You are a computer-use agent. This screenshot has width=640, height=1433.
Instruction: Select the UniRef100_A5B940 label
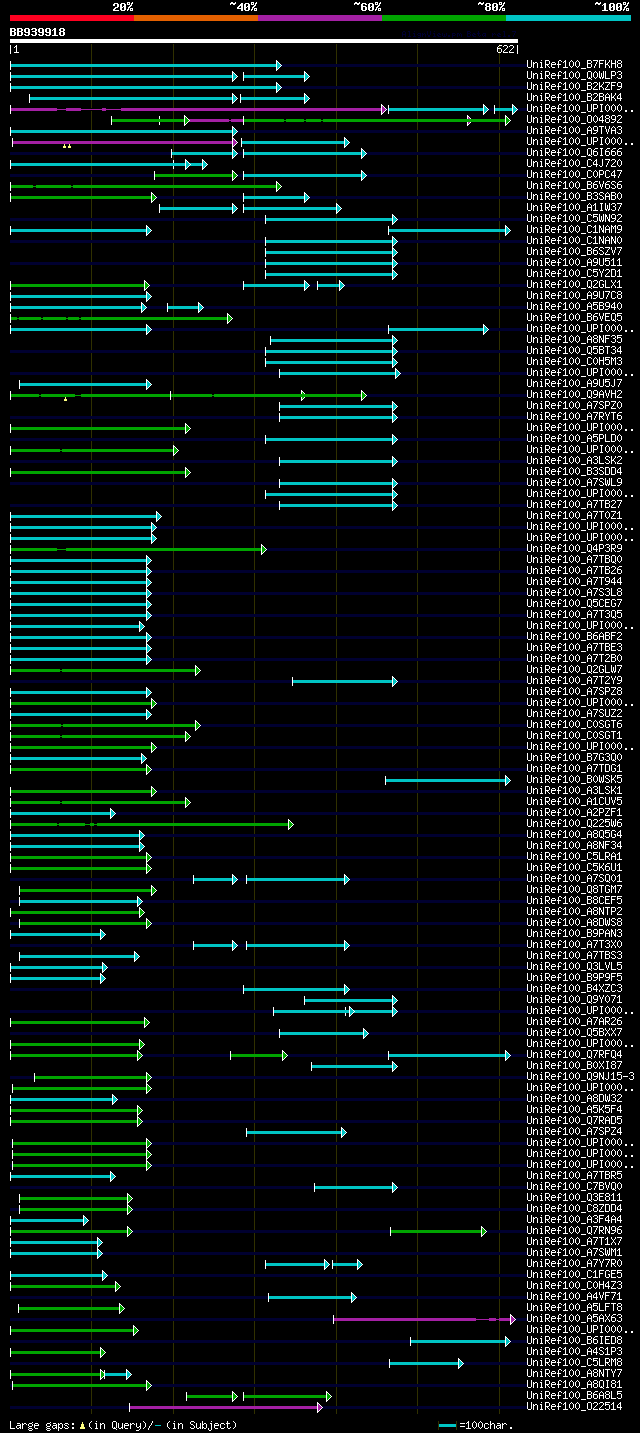click(574, 307)
